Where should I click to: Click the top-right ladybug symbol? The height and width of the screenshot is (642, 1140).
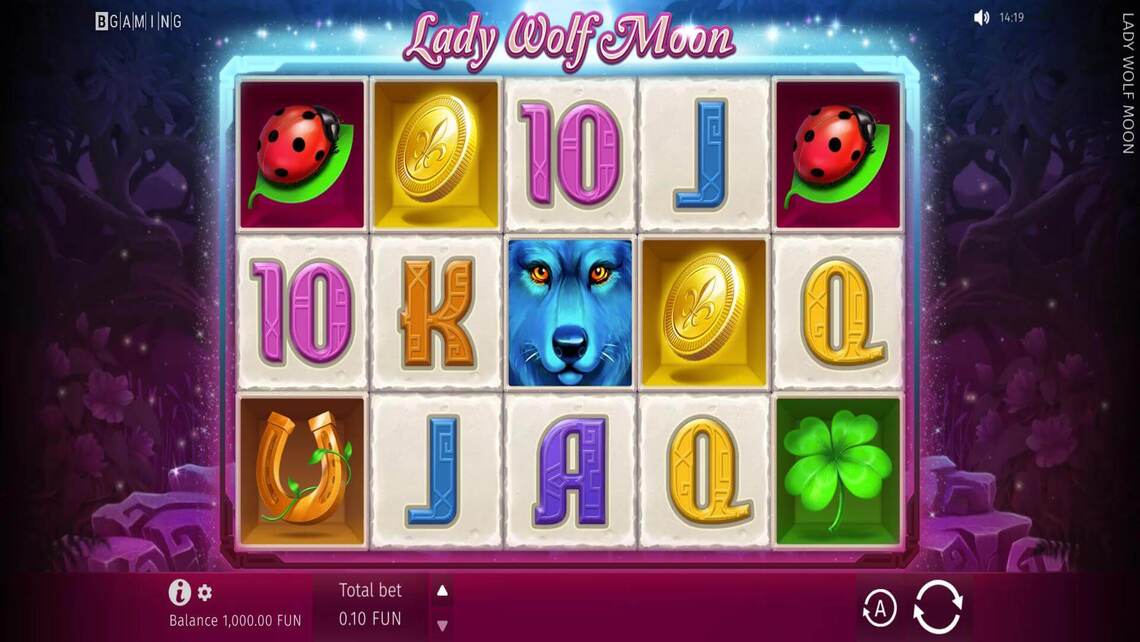click(x=838, y=155)
